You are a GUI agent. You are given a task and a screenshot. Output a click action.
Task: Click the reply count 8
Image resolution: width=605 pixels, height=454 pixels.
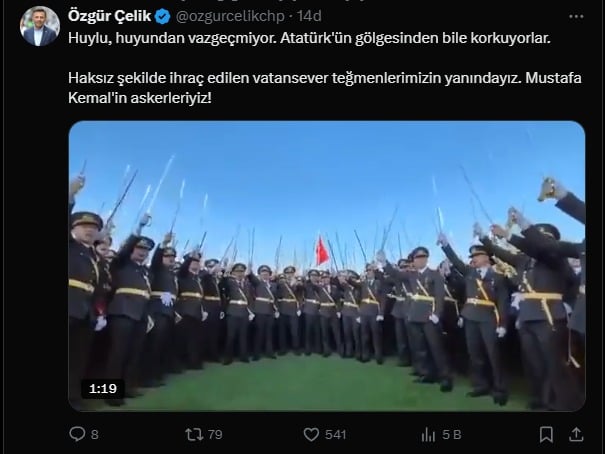[95, 435]
